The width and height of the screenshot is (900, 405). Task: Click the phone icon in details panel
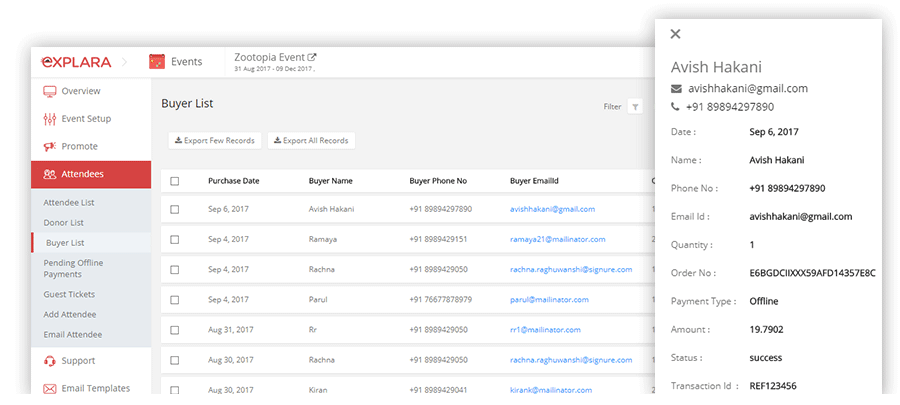[675, 107]
